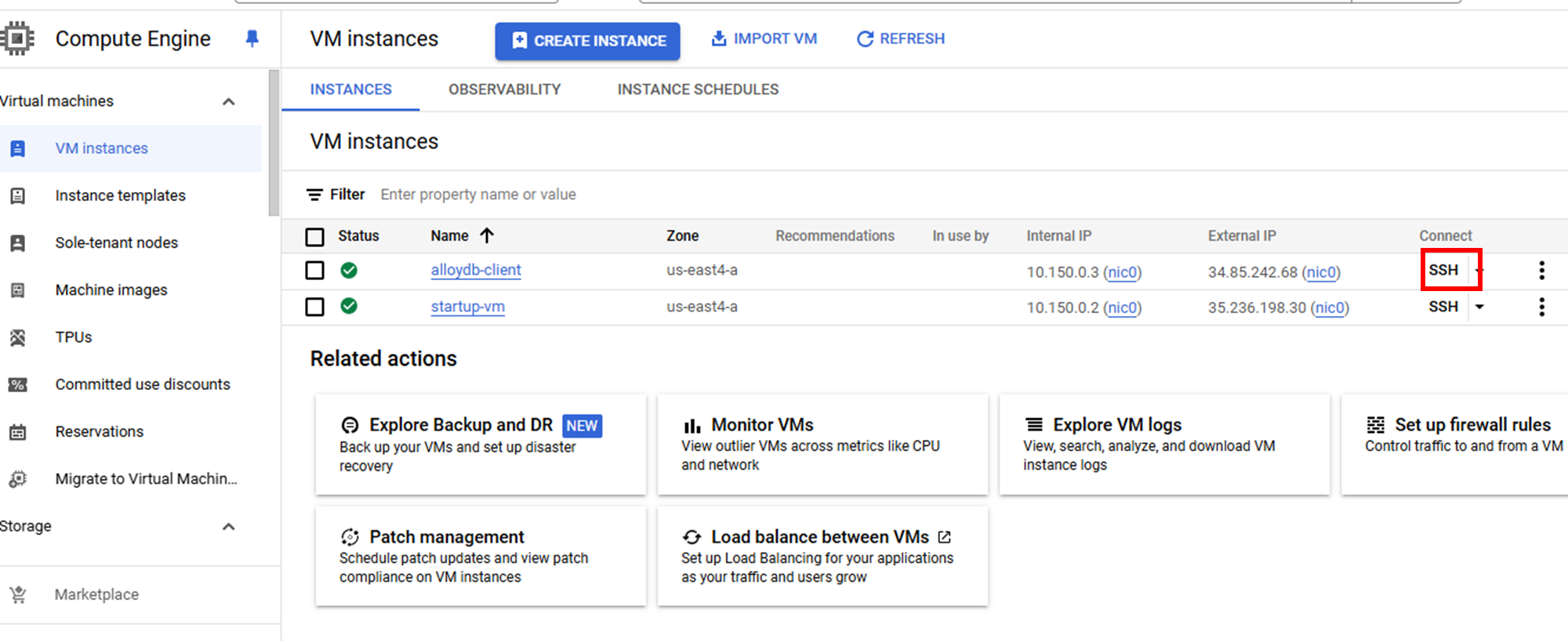Check the startup-vm row checkbox

point(314,307)
